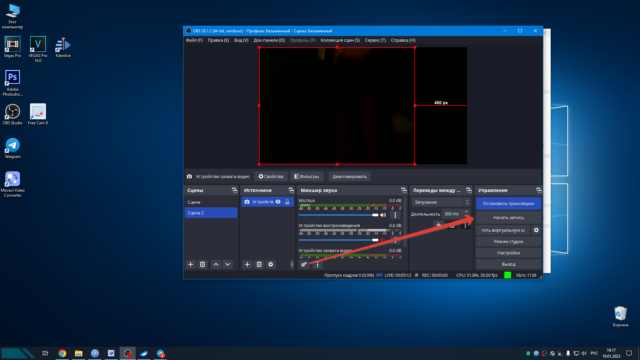
Task: Mute the Mic/Aux speaker icon
Action: 383,215
